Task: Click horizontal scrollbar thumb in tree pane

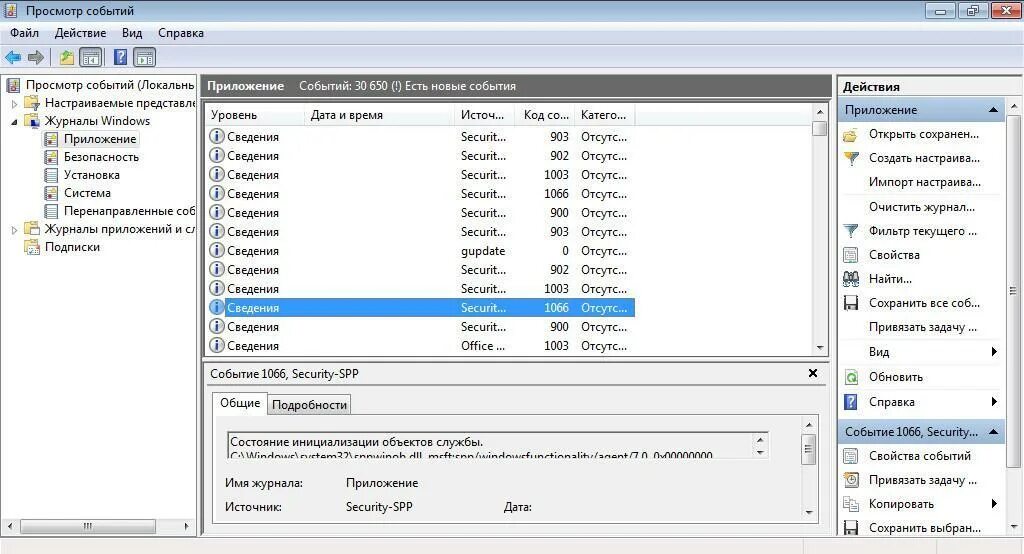Action: (88, 526)
